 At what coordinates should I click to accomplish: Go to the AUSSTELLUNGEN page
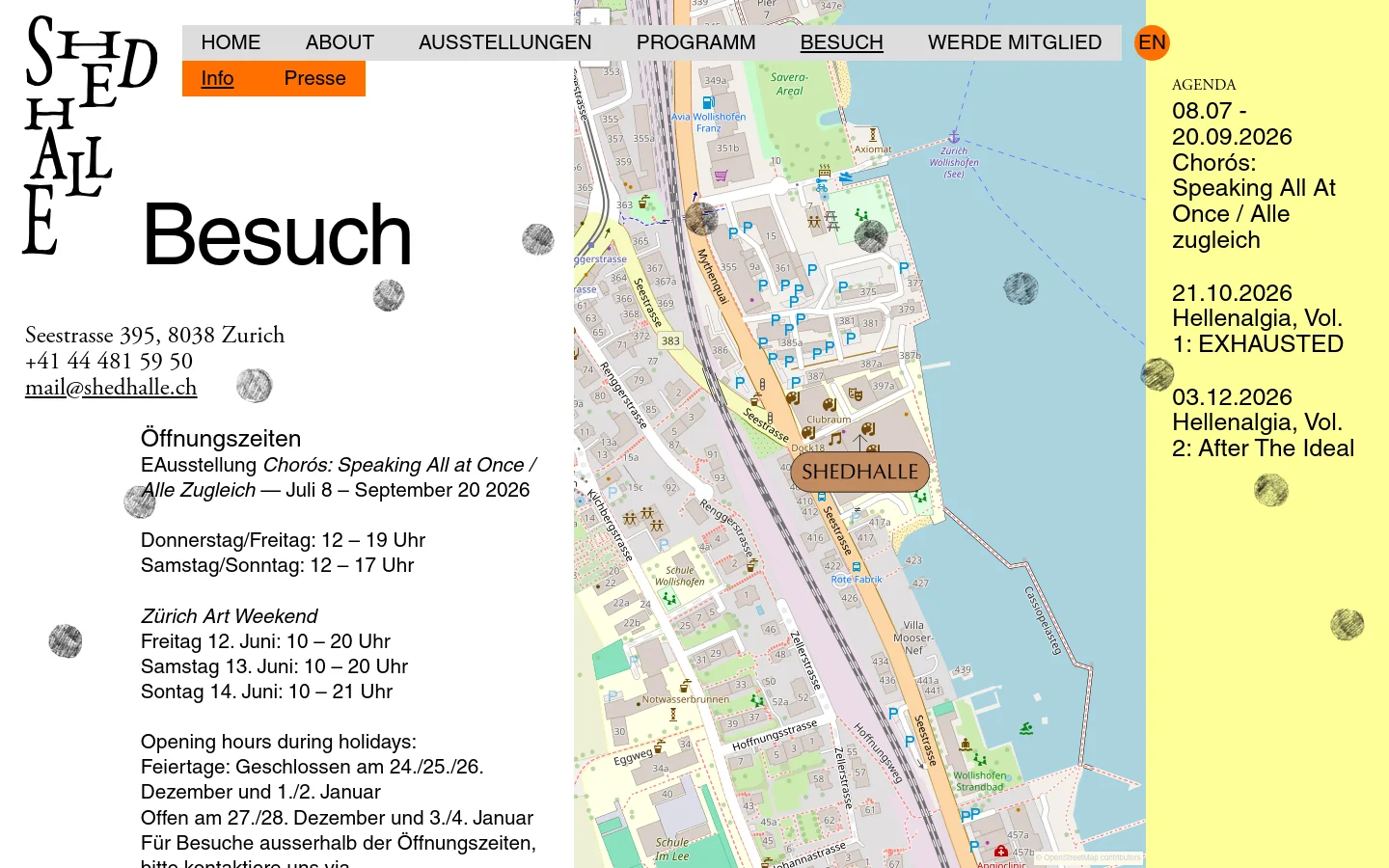[504, 42]
